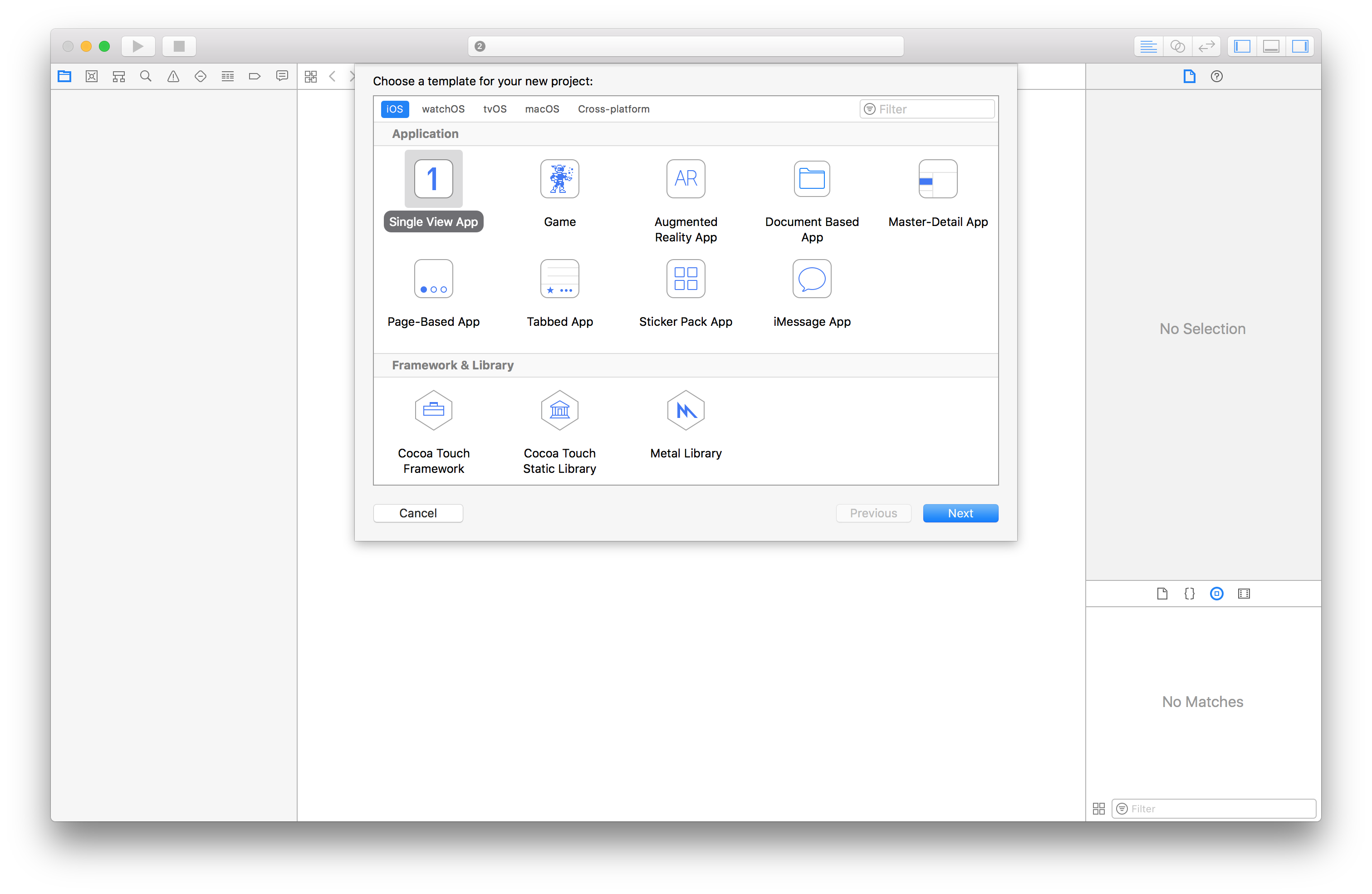Show the File Template library icon
Viewport: 1372px width, 894px height.
pyautogui.click(x=1162, y=594)
